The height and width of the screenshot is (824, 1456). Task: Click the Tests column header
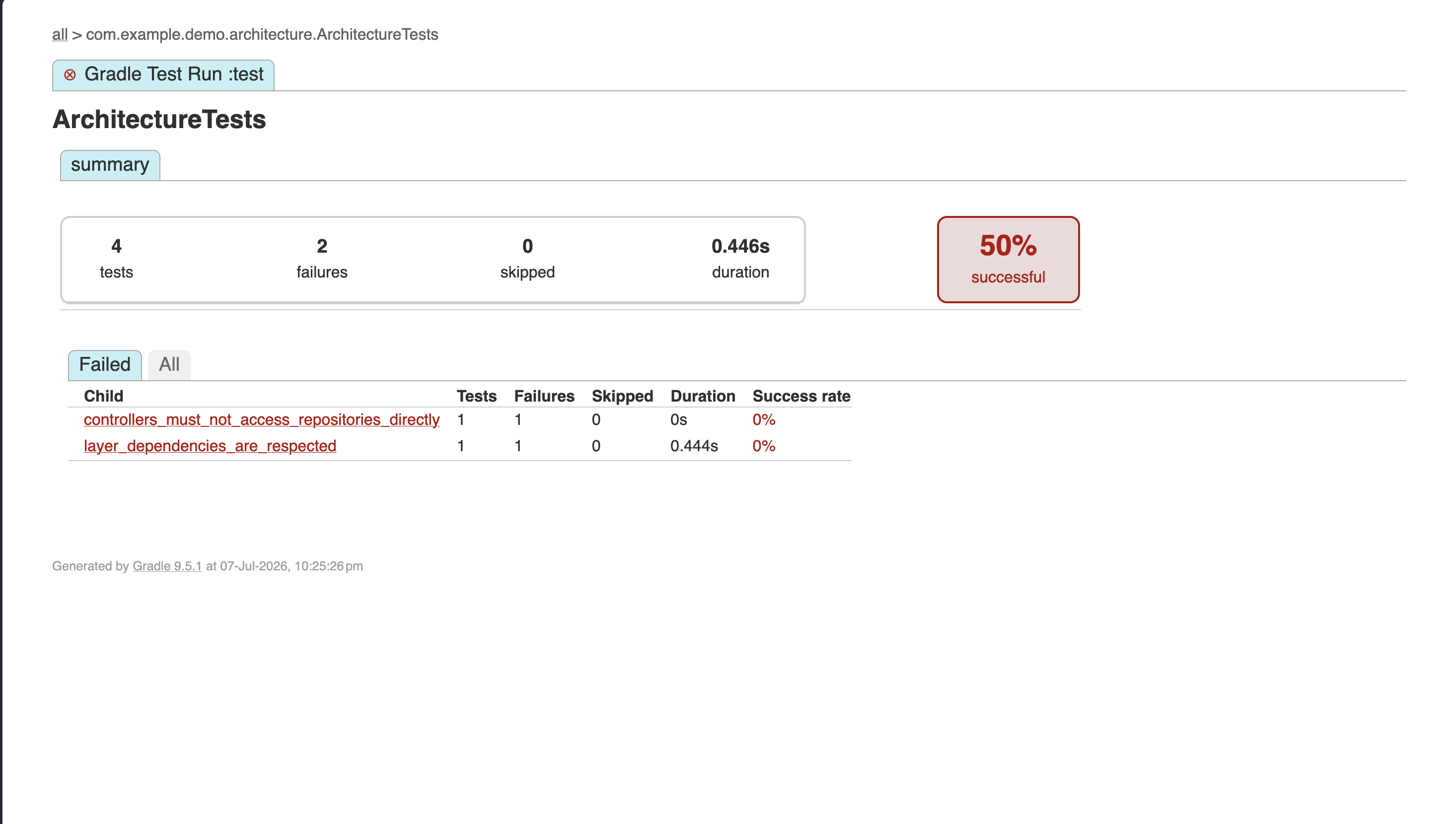(477, 396)
